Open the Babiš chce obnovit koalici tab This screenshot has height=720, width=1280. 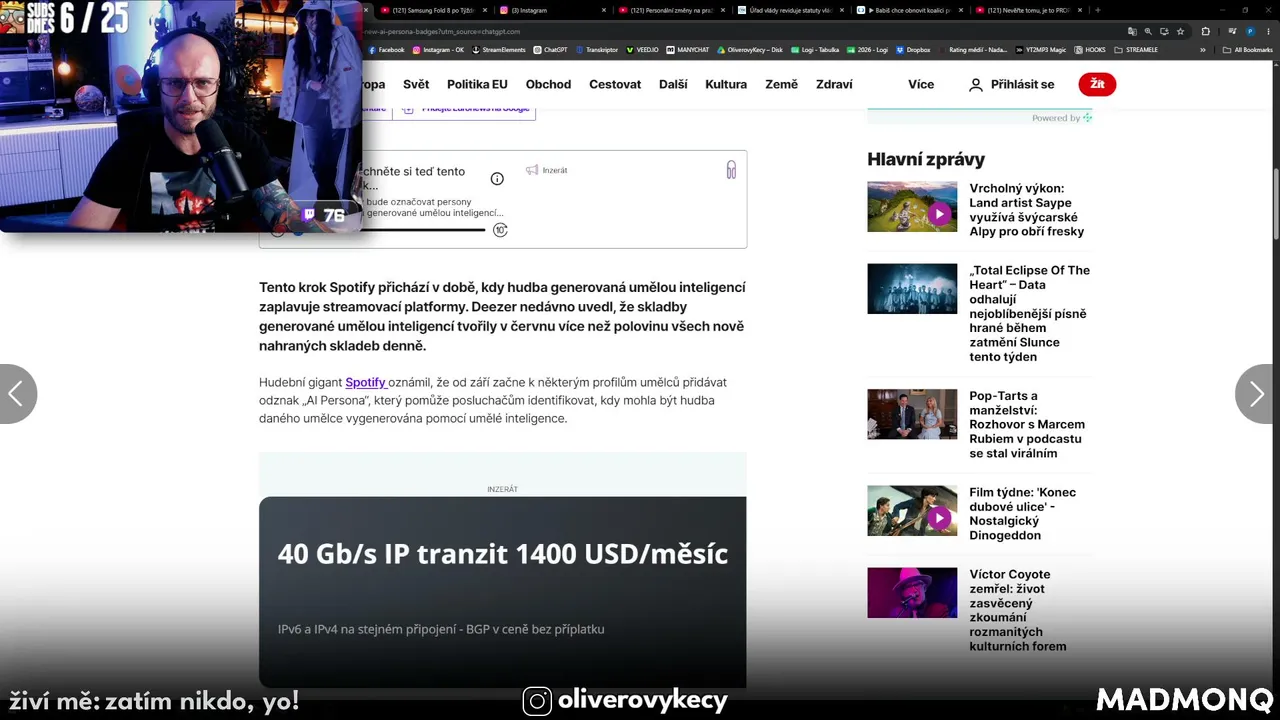pos(908,10)
